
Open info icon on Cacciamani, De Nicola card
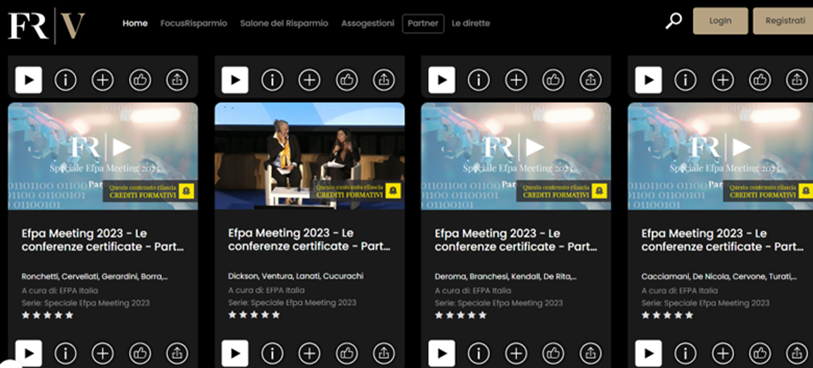tap(685, 353)
